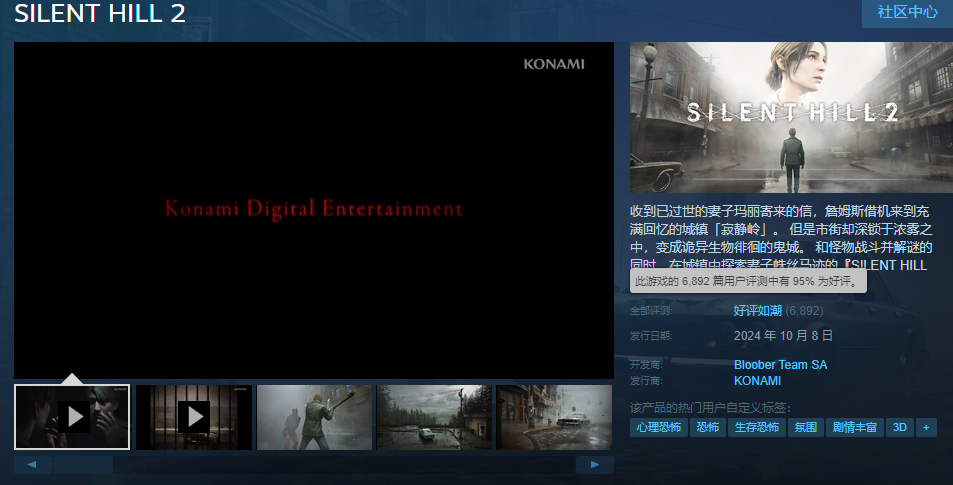
Task: Open the 社区中心 community hub button
Action: [x=907, y=12]
